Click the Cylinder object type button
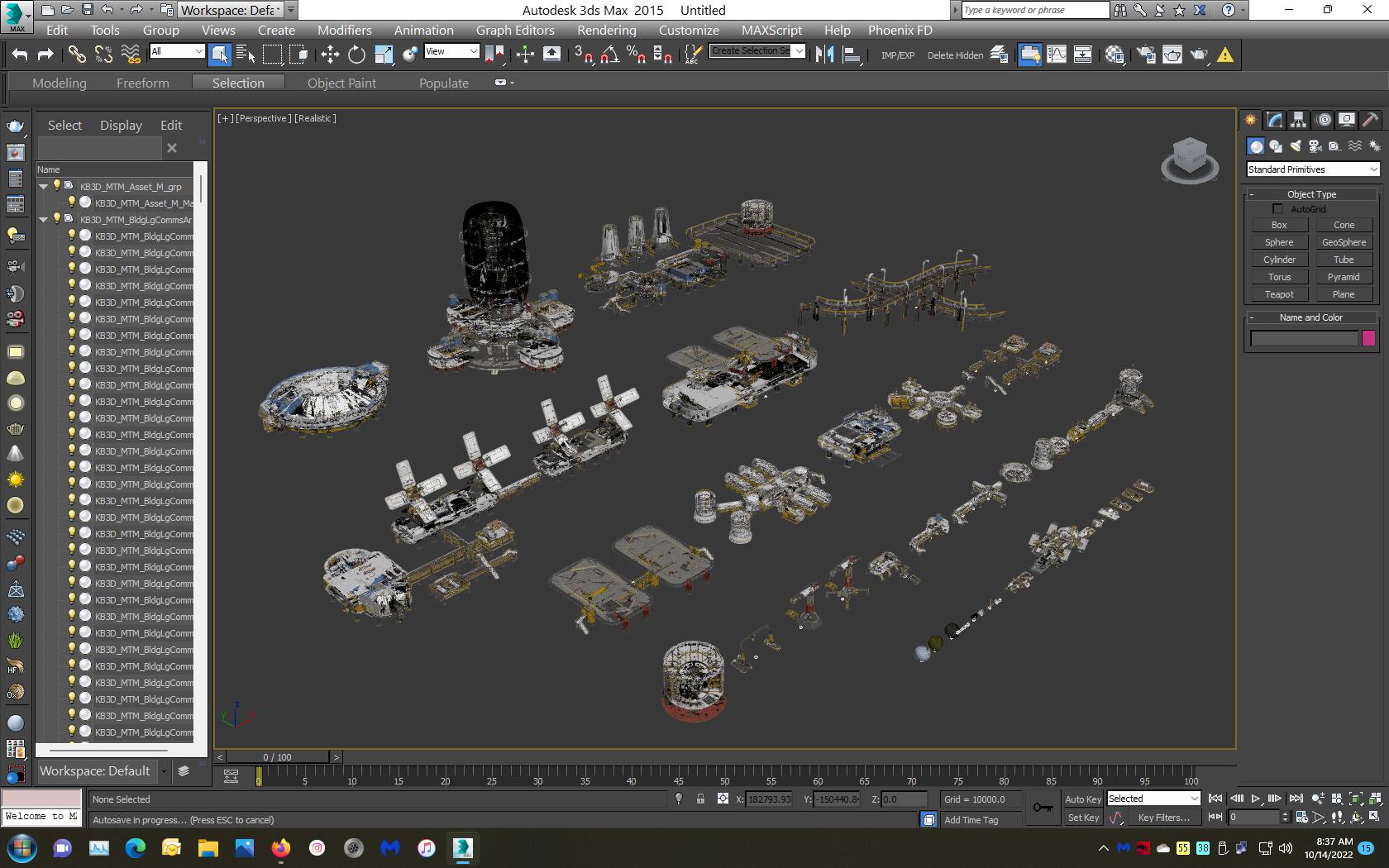The image size is (1389, 868). pyautogui.click(x=1279, y=260)
